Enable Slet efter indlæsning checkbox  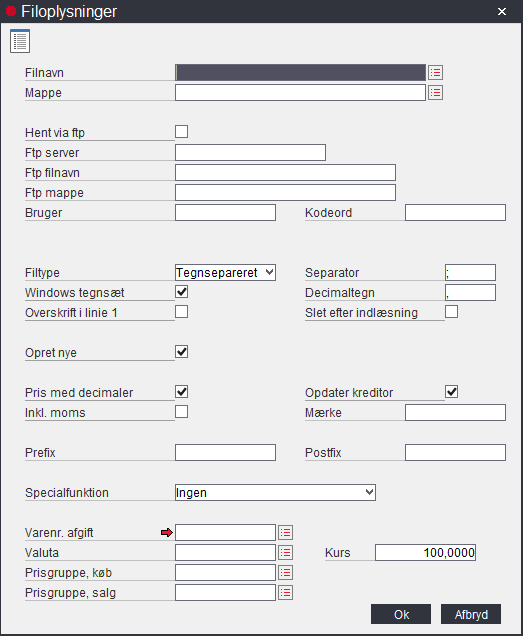pos(452,312)
